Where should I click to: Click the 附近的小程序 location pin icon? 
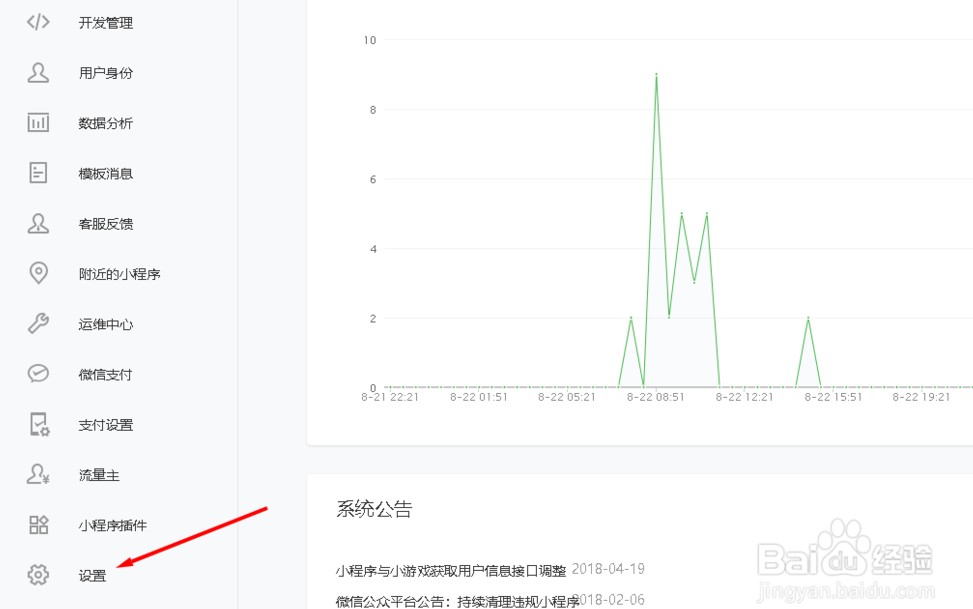38,273
